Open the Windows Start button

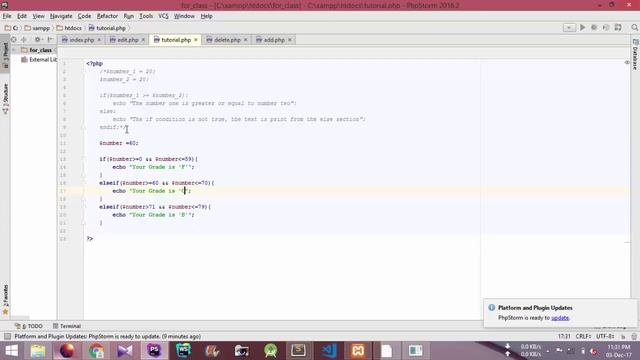12,351
